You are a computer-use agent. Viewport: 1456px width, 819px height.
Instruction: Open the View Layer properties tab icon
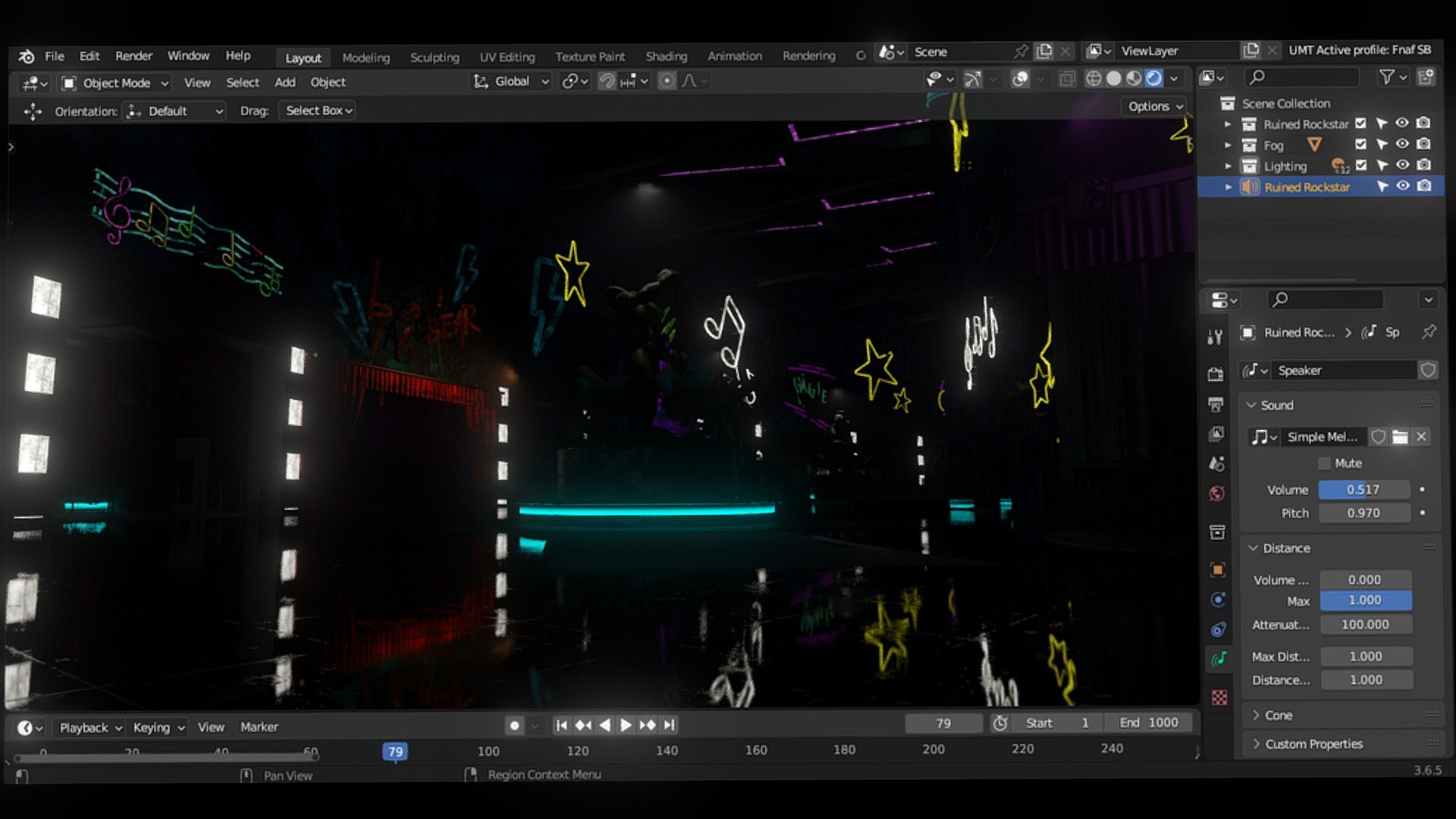click(x=1216, y=434)
